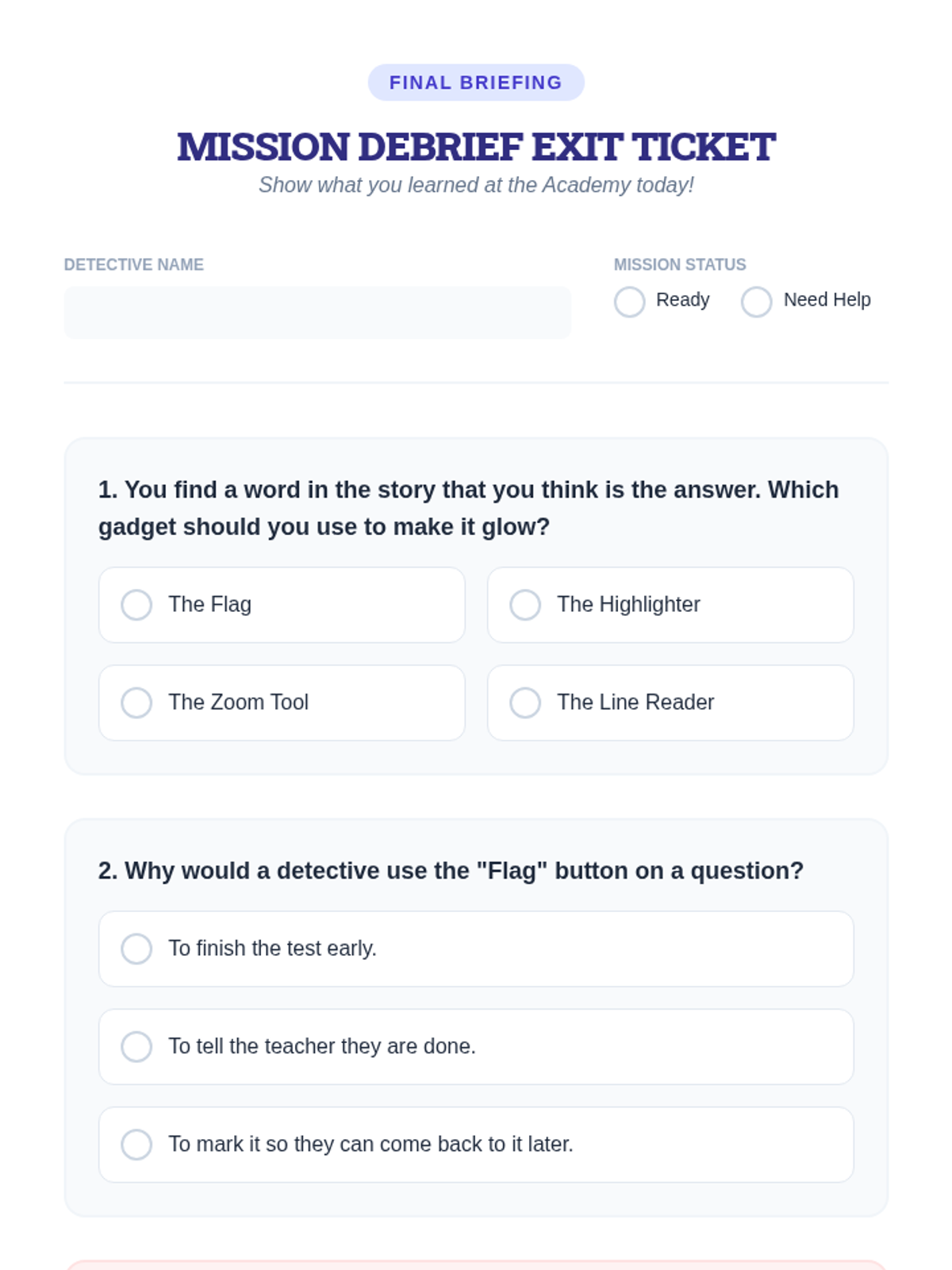Click the 'Show what you learned' subtitle
This screenshot has height=1270, width=952.
[x=476, y=185]
